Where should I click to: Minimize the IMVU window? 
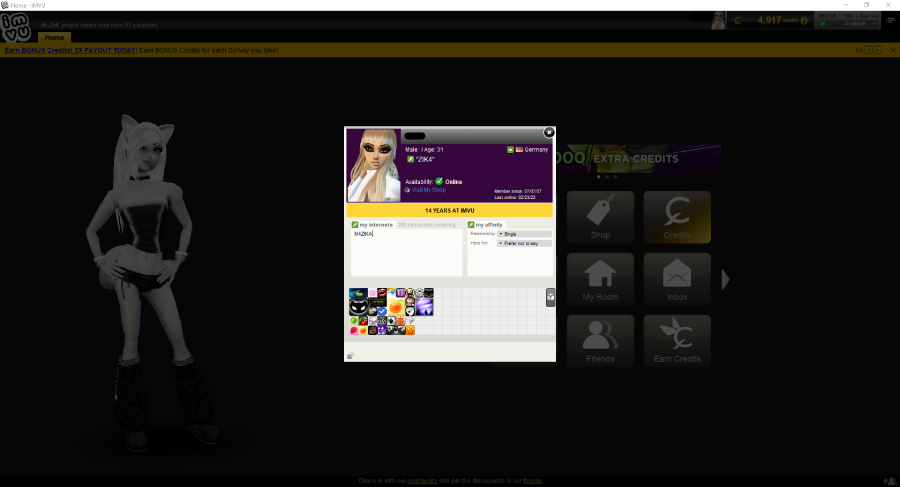[x=845, y=5]
